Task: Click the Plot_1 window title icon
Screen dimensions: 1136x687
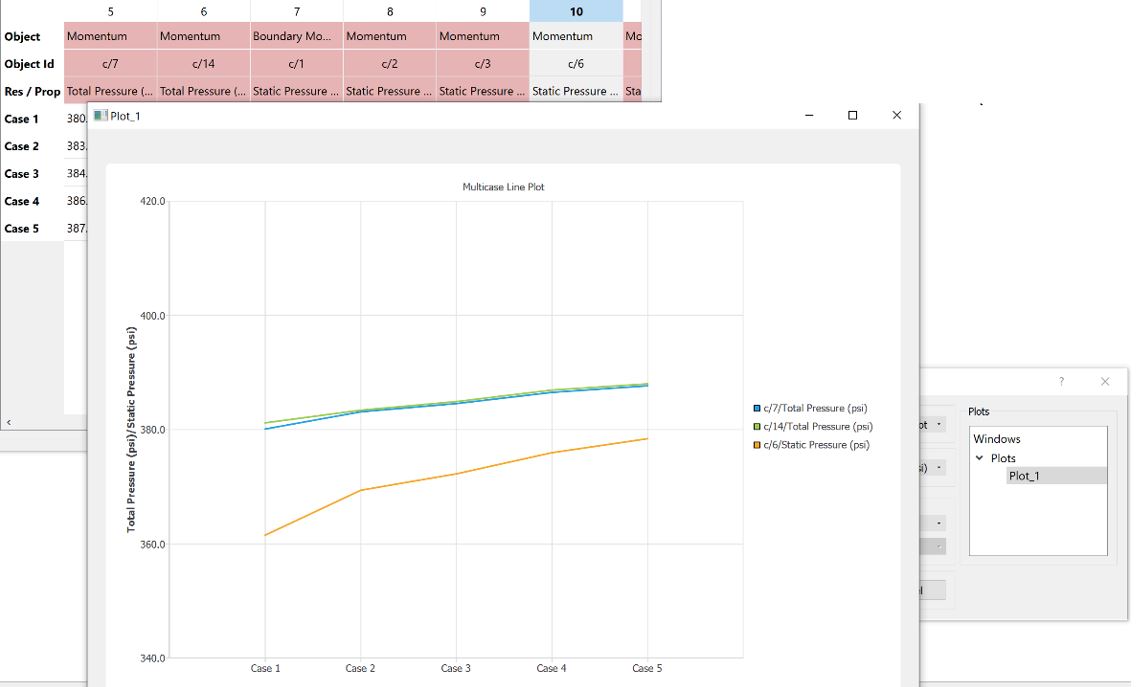Action: (100, 116)
